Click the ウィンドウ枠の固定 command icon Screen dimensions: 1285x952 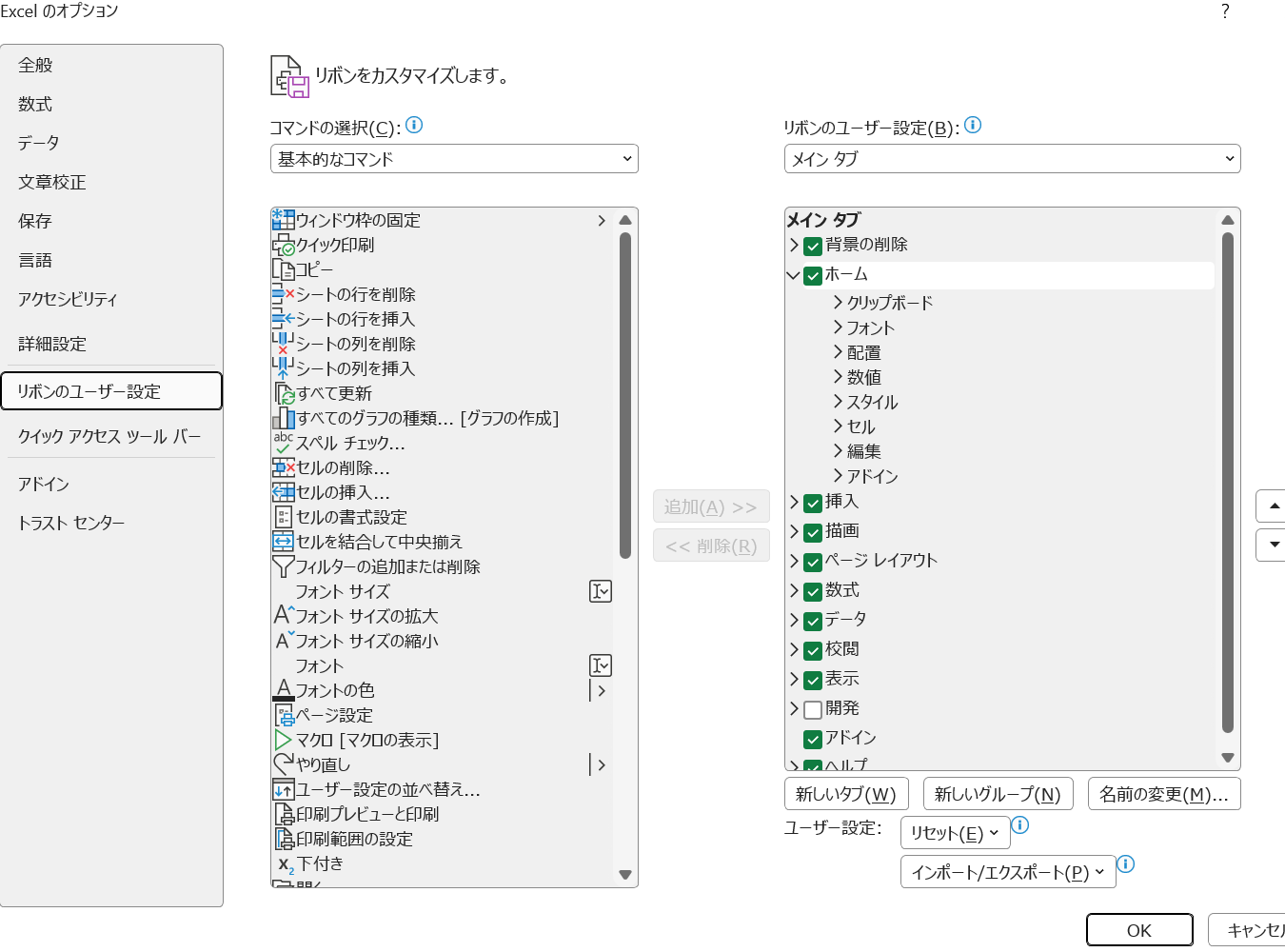(x=283, y=220)
